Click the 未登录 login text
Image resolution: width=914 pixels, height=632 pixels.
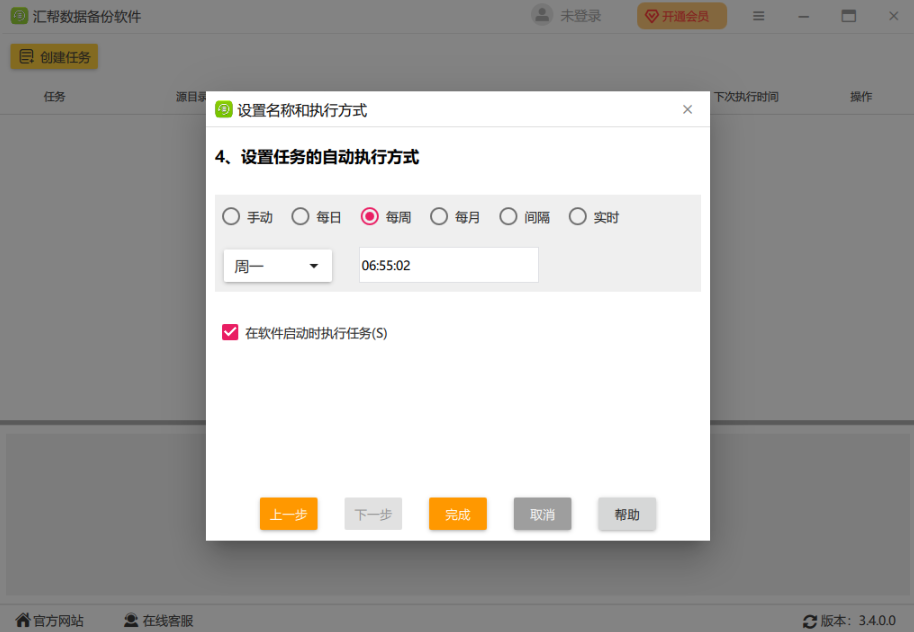point(581,16)
